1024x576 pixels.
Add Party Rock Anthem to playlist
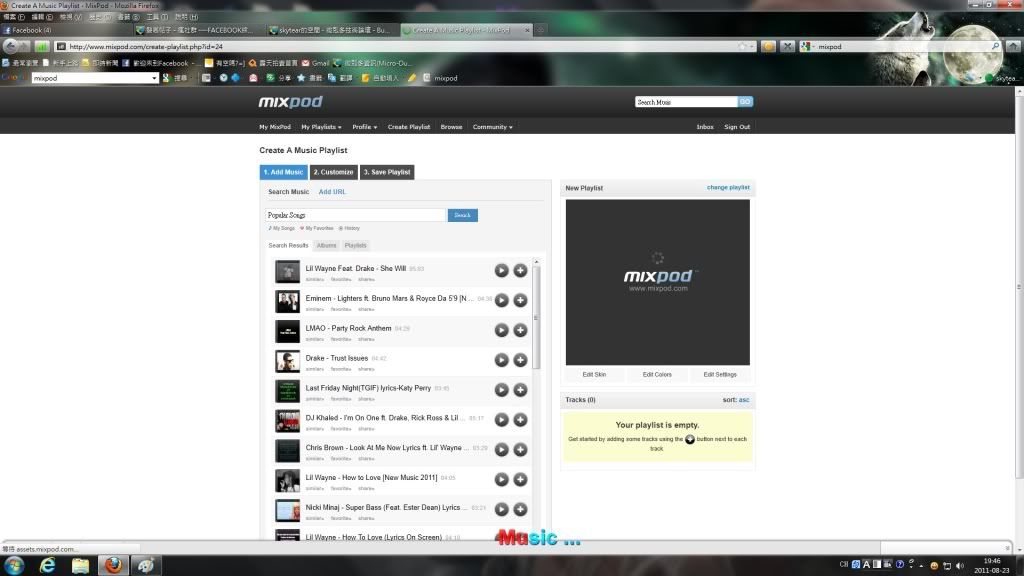point(520,330)
